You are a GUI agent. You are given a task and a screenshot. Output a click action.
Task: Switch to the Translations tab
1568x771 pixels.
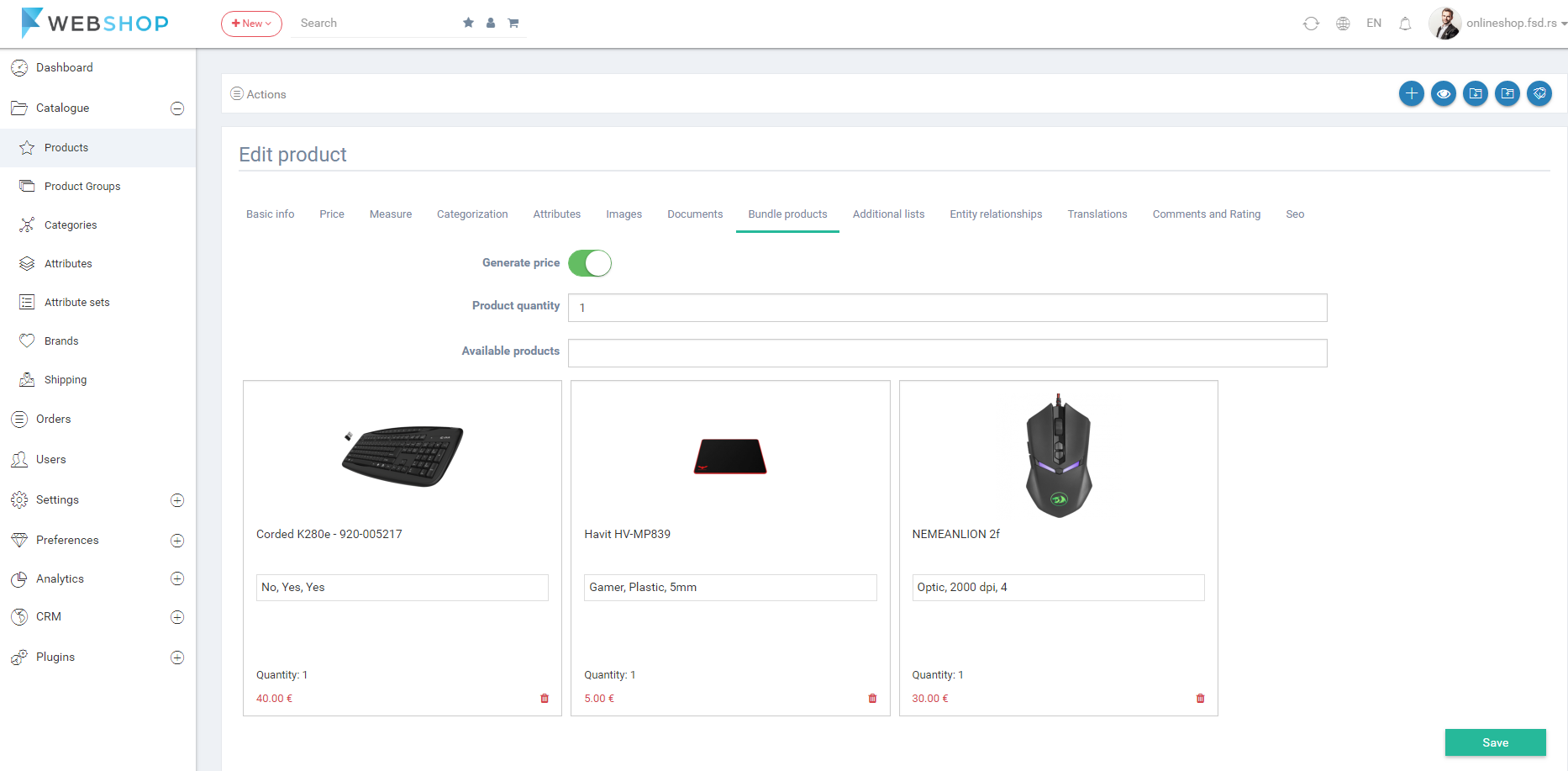(x=1097, y=214)
